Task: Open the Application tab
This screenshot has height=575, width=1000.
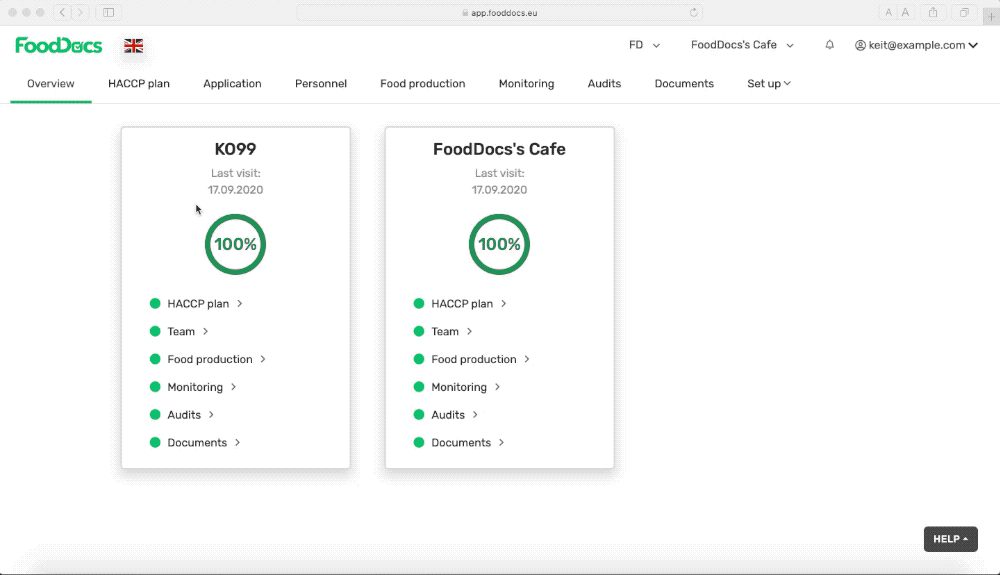Action: tap(232, 84)
